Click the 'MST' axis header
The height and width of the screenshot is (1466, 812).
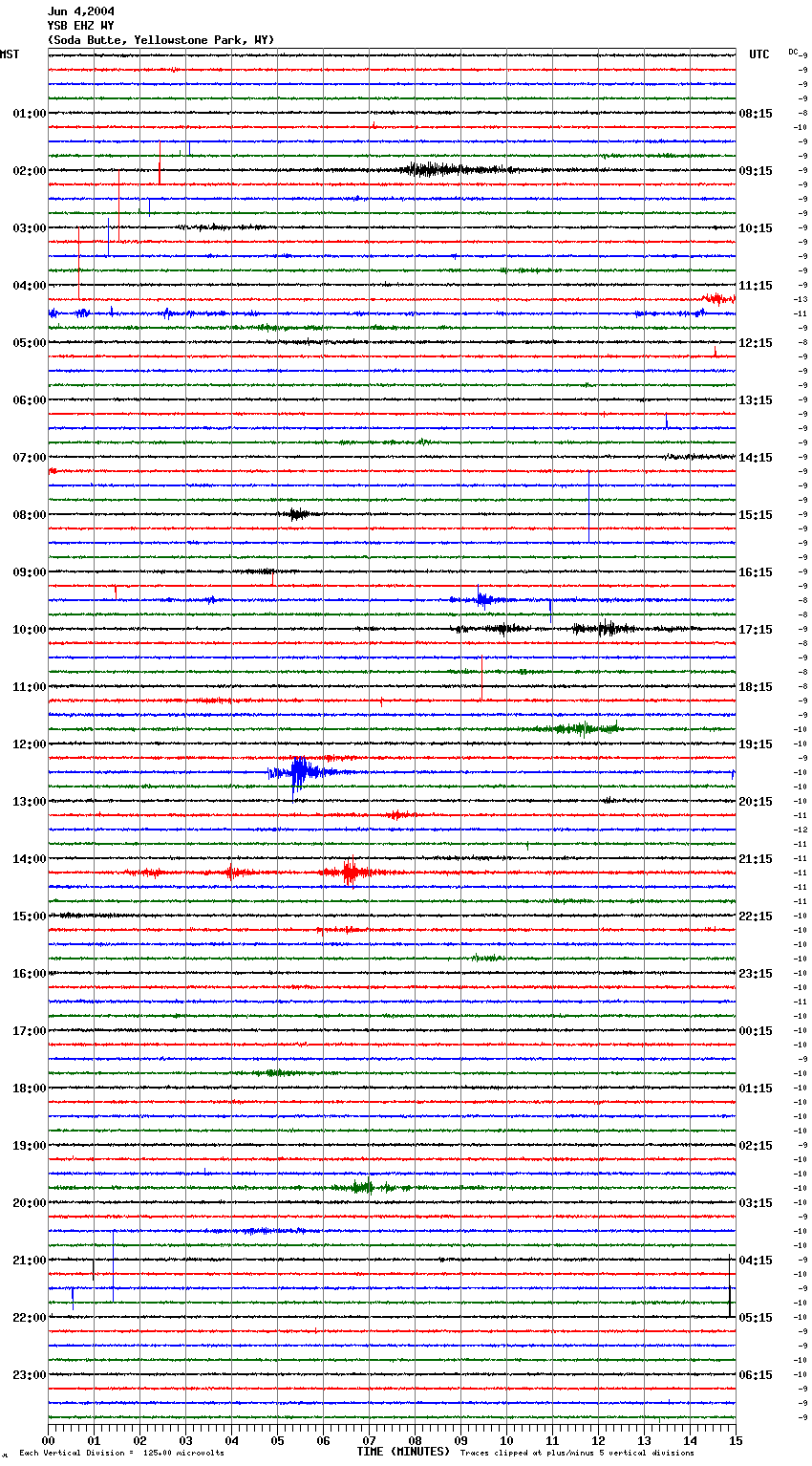coord(10,54)
